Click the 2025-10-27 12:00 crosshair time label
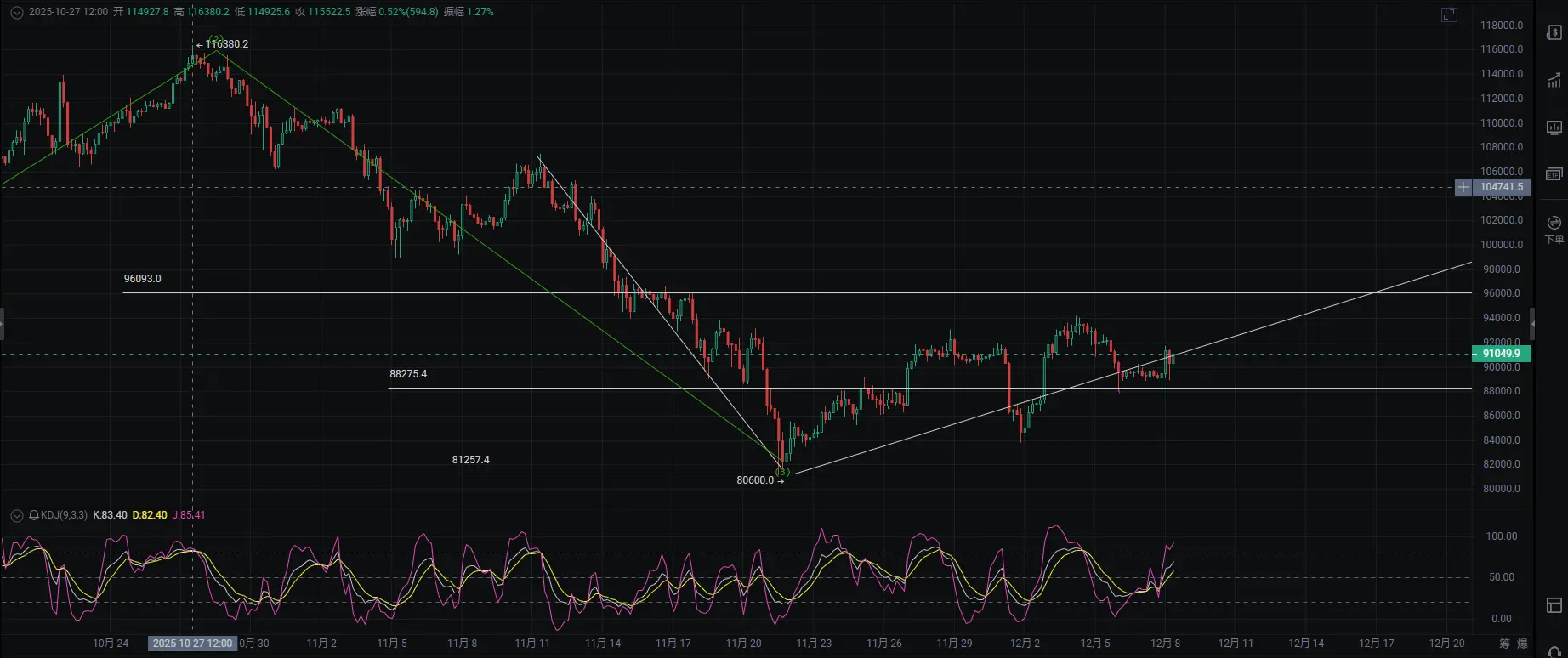 [x=192, y=644]
